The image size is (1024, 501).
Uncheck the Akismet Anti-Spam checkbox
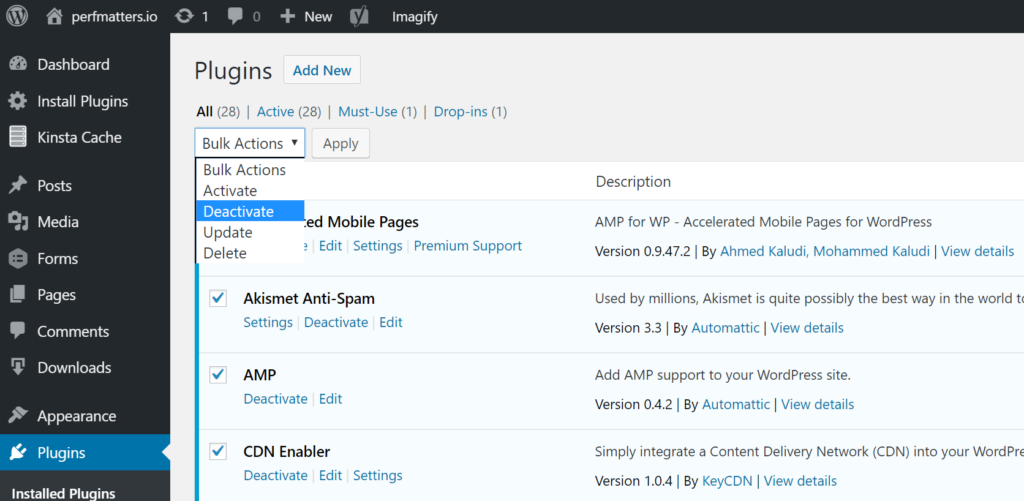[x=218, y=298]
